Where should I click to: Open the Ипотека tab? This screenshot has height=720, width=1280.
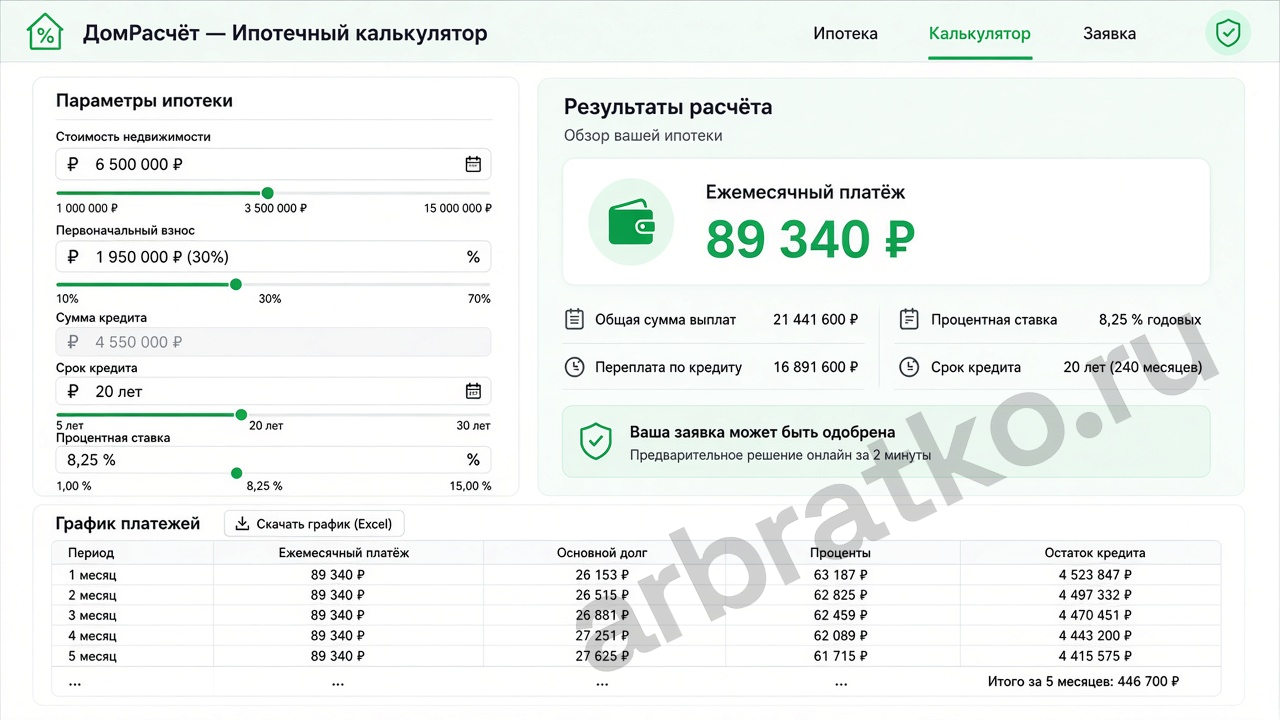845,34
